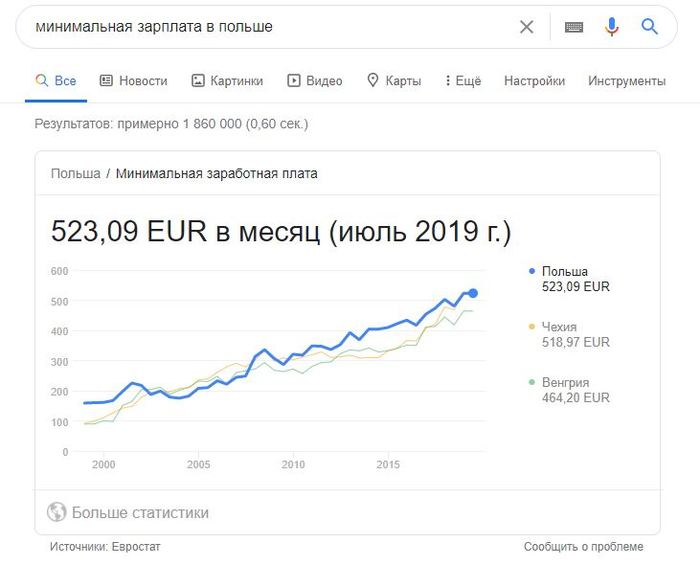
Task: Open the Инструменты search tools
Action: 627,81
